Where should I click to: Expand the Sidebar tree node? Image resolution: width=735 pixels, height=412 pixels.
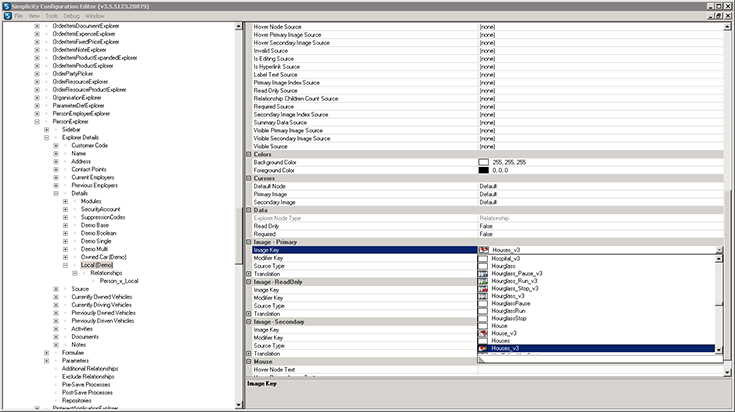46,129
